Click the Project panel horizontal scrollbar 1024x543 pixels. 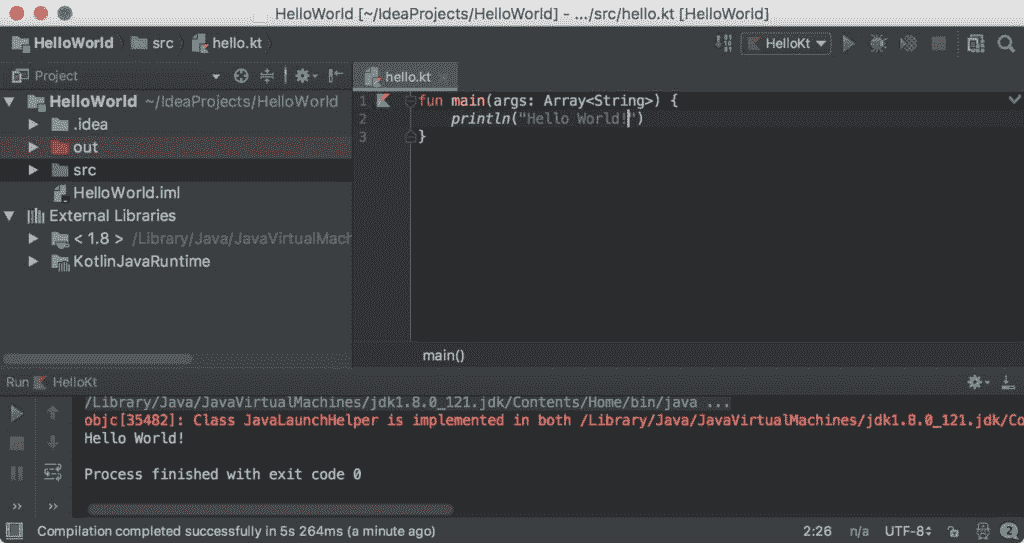(98, 359)
